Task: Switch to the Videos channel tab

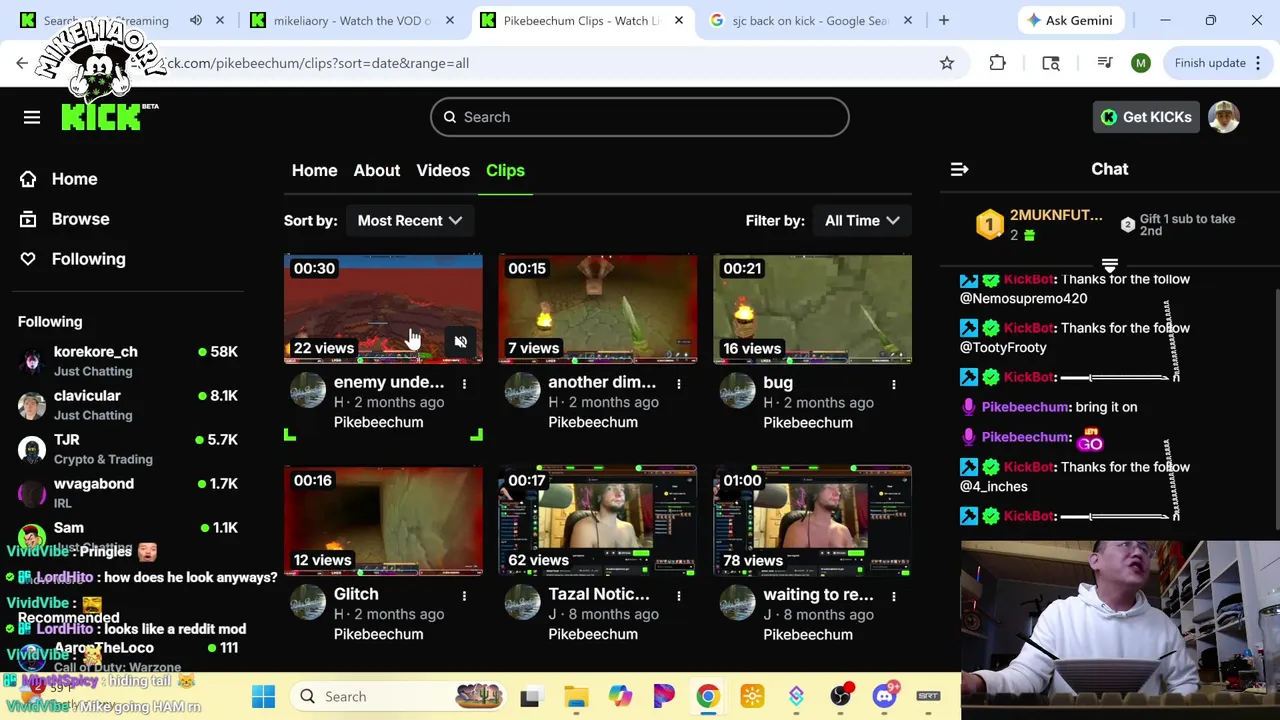Action: pos(443,170)
